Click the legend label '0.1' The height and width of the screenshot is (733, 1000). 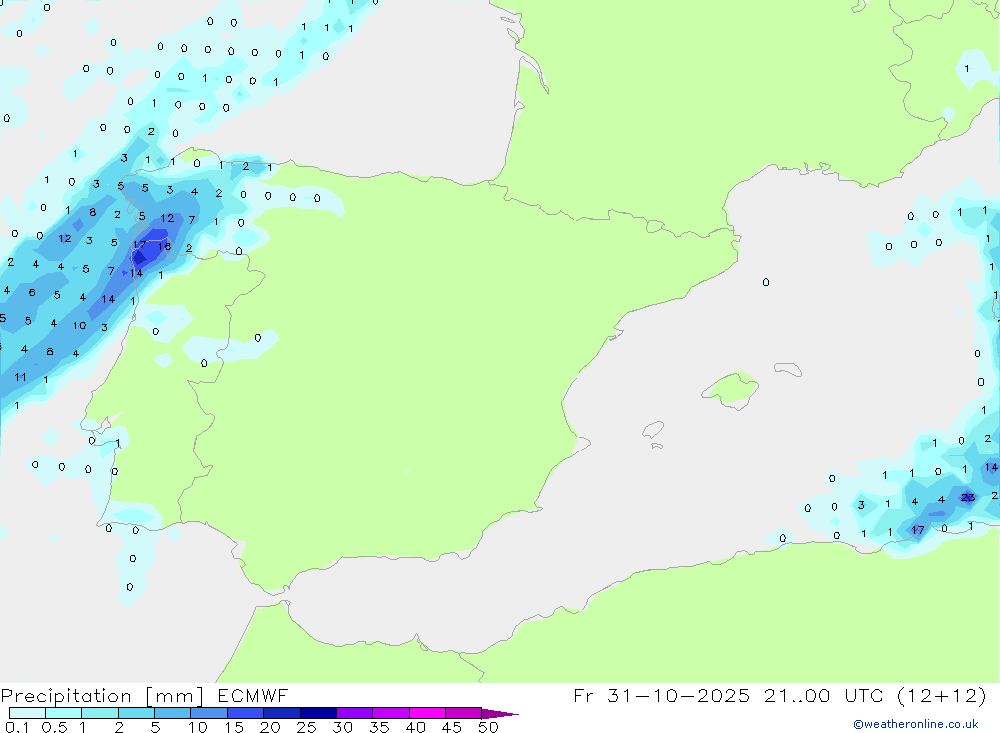[x=17, y=727]
